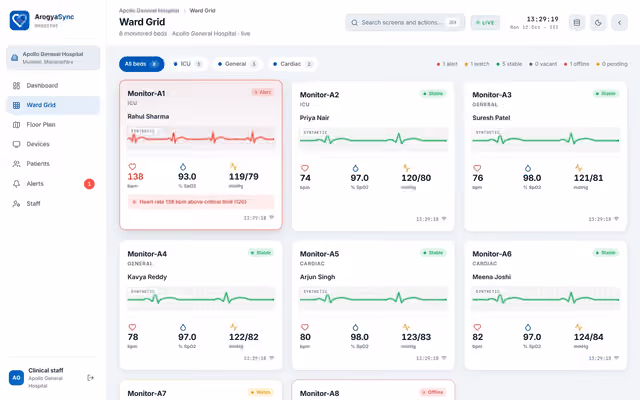Viewport: 640px width, 400px height.
Task: Open the Monitor-A3 card title
Action: 492,95
